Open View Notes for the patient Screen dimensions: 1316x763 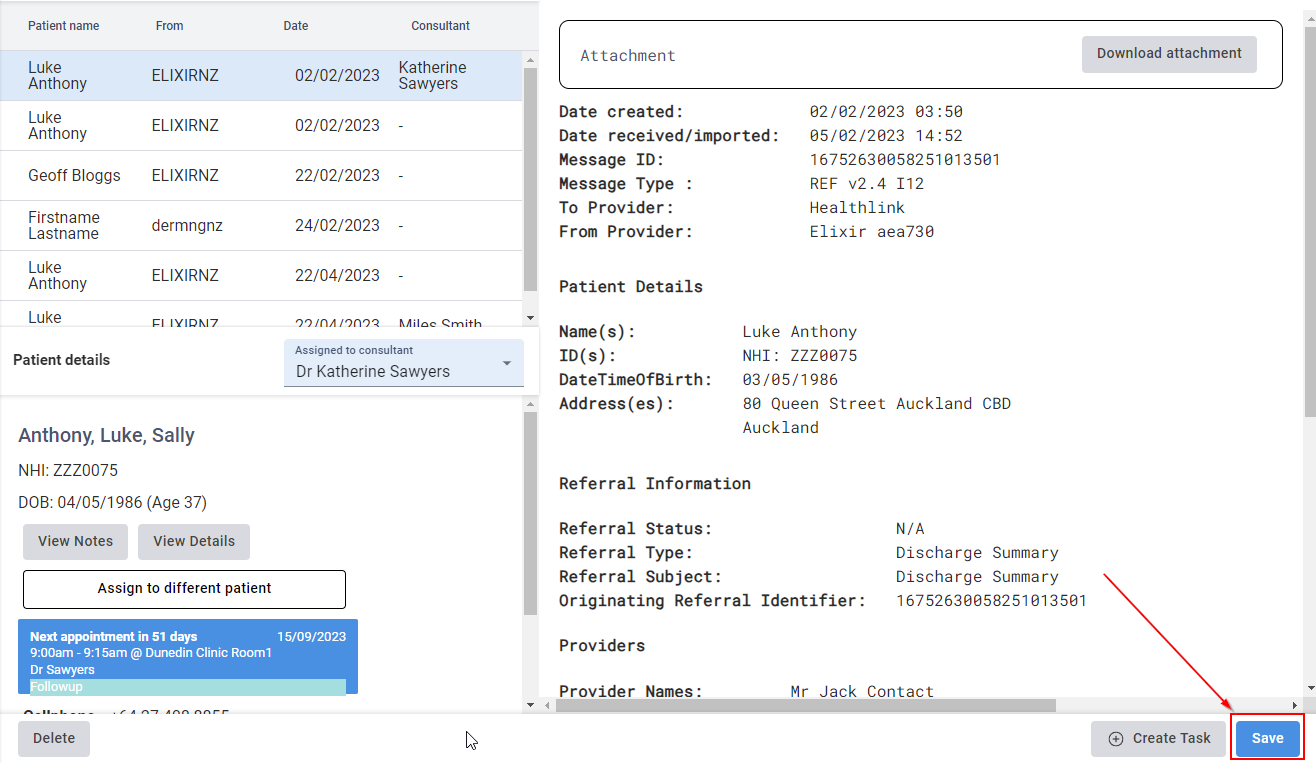(75, 542)
